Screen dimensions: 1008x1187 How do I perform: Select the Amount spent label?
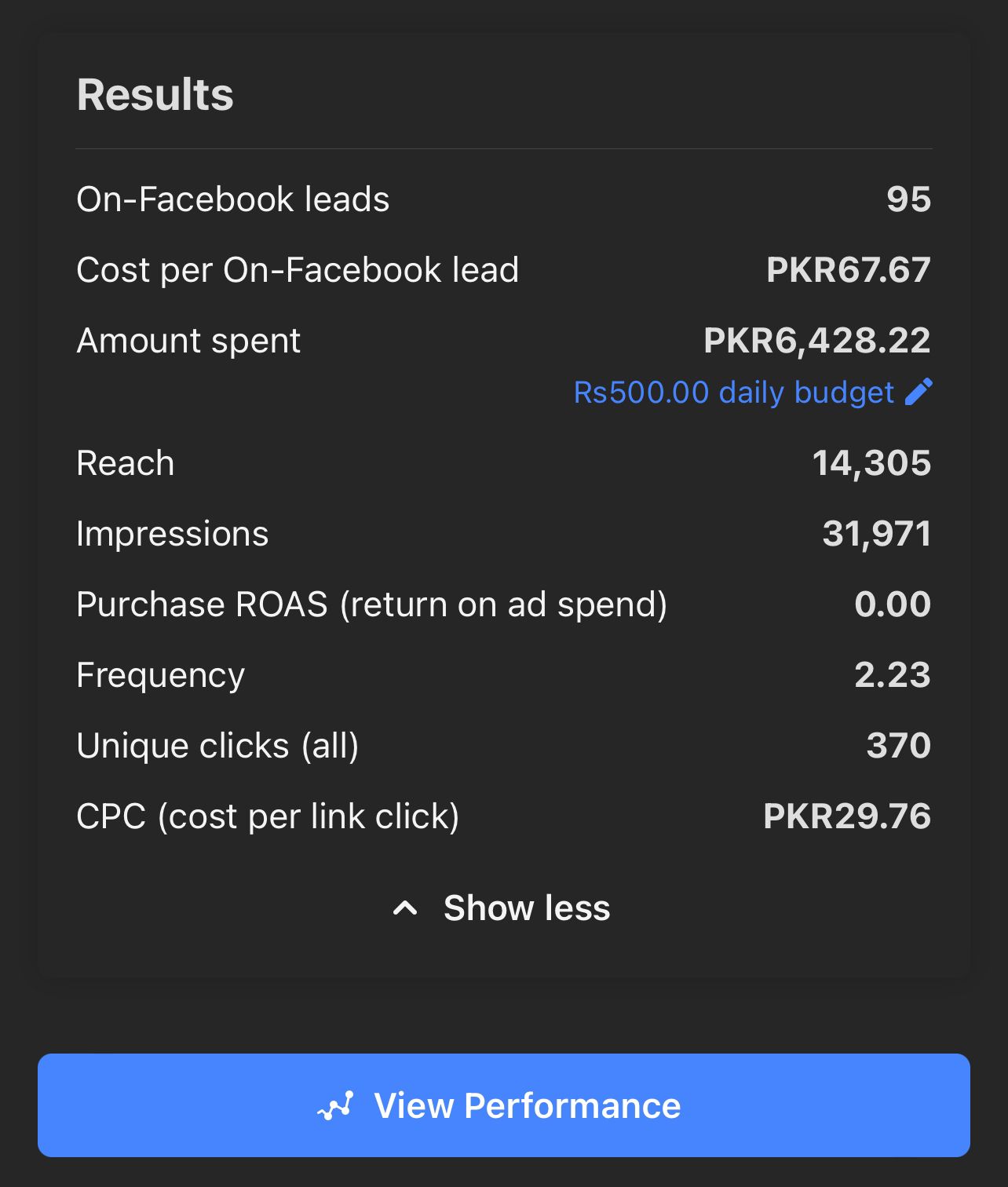click(188, 341)
